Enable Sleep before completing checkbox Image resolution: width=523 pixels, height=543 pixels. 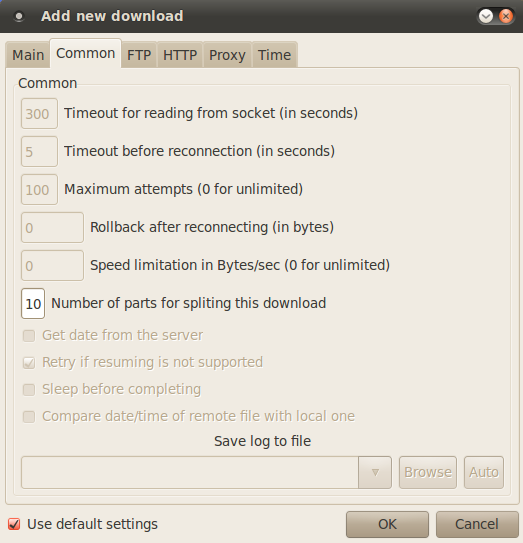pyautogui.click(x=29, y=390)
